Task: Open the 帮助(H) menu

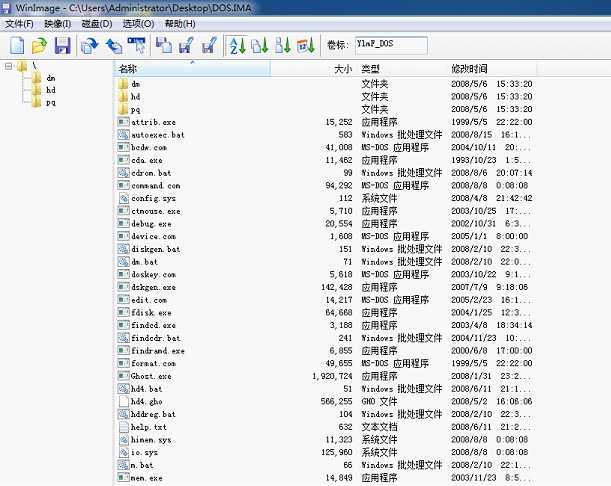Action: pos(180,24)
